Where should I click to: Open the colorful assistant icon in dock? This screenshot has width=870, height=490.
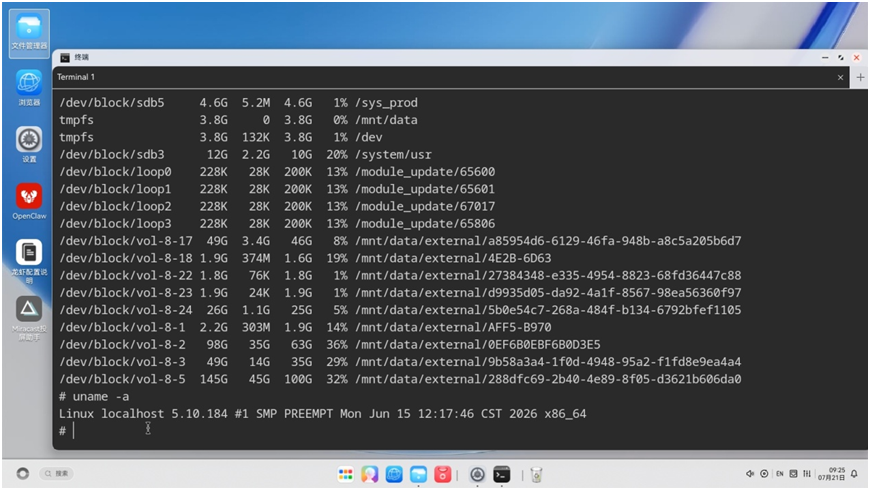click(x=370, y=474)
